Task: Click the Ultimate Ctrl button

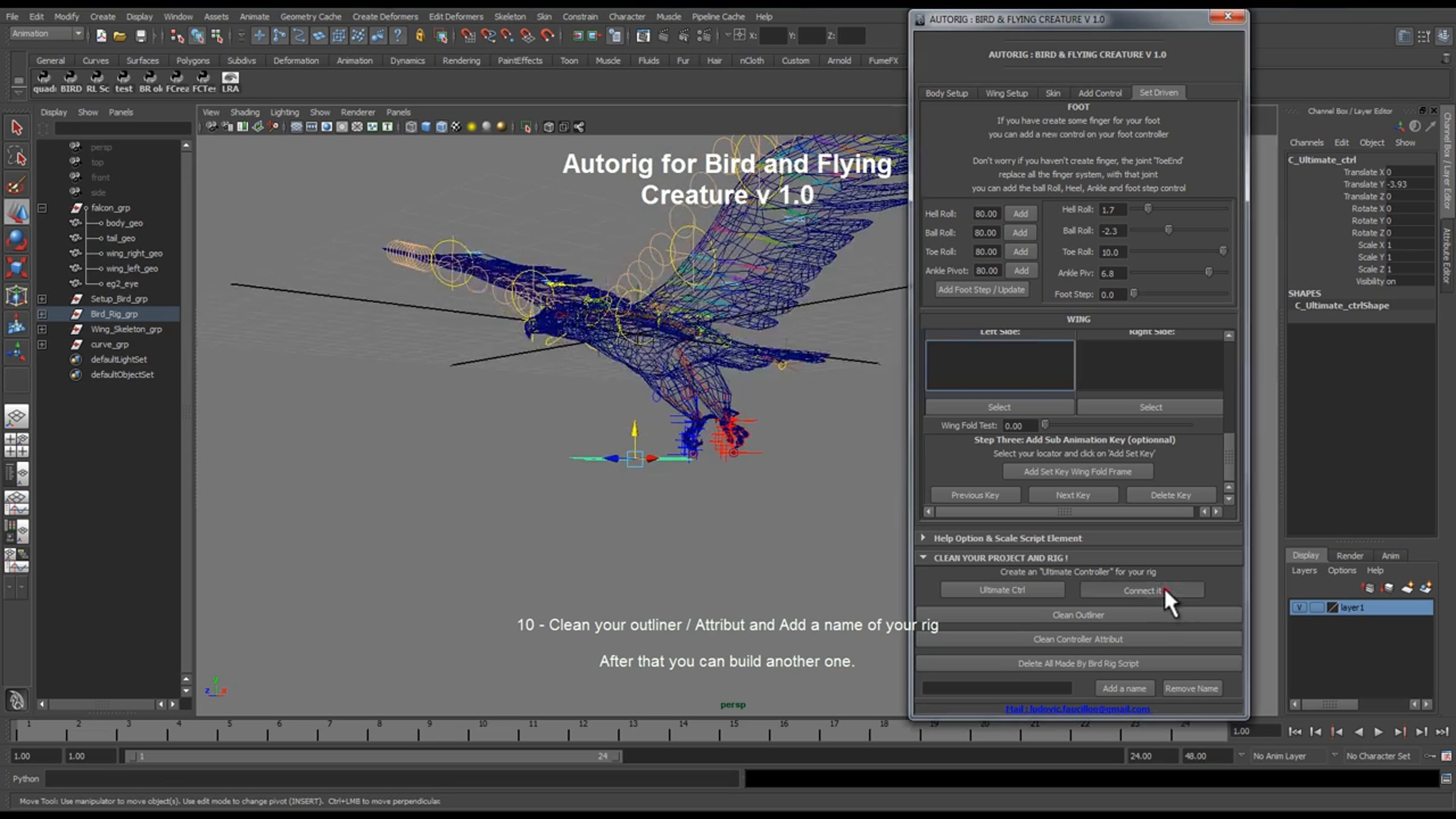Action: (x=1002, y=590)
